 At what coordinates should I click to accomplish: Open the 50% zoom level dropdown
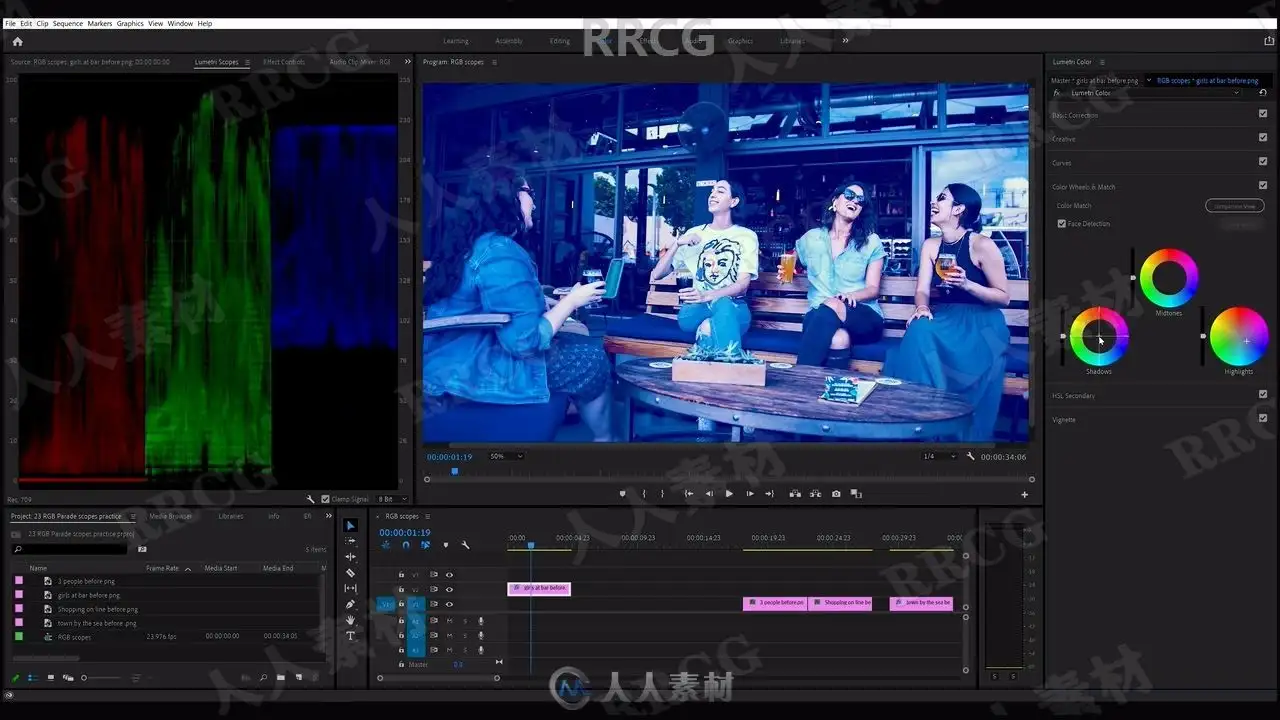[x=506, y=456]
